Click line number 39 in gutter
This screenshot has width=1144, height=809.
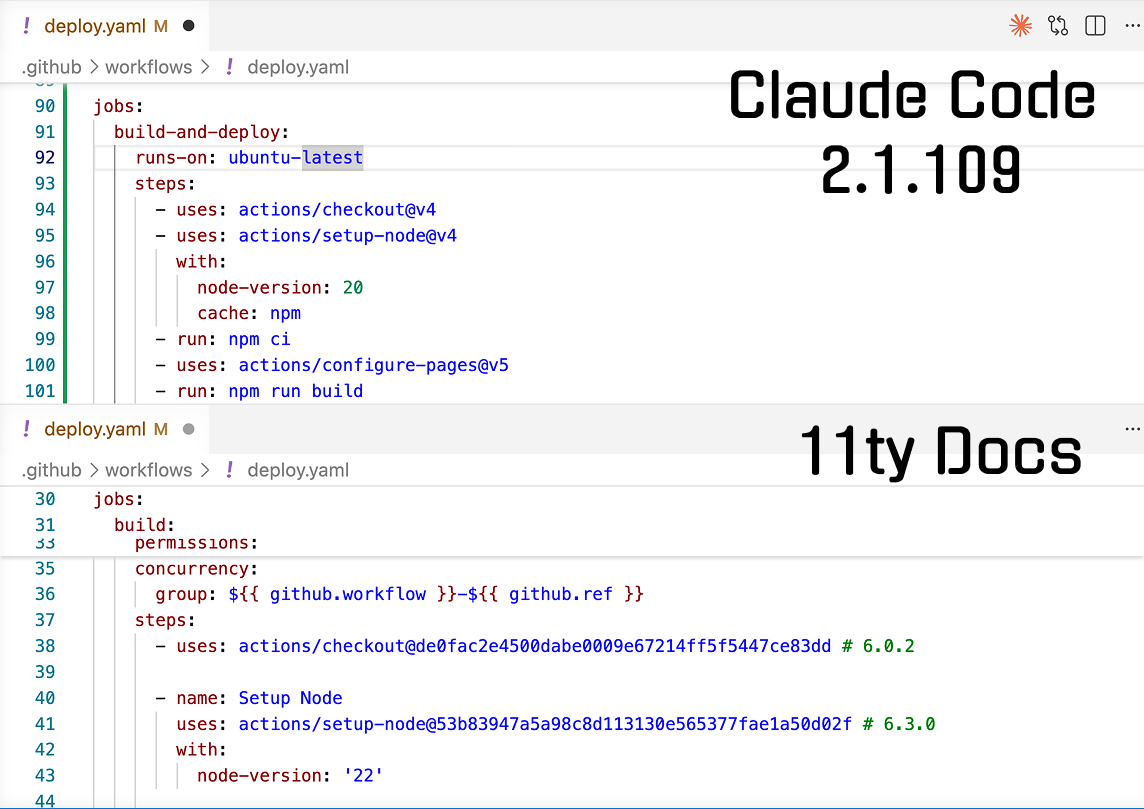point(45,672)
